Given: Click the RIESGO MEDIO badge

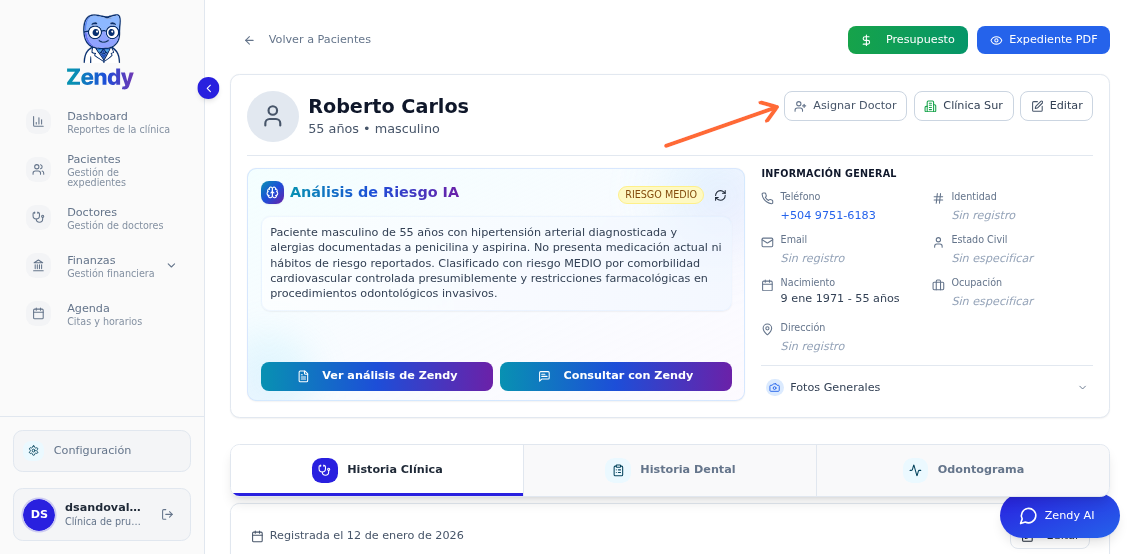Looking at the screenshot, I should click(661, 195).
